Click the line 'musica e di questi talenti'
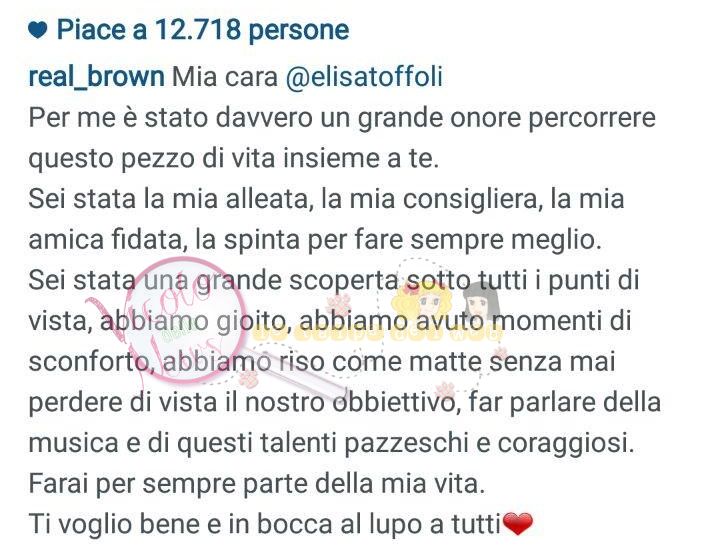The height and width of the screenshot is (549, 720). (x=331, y=443)
